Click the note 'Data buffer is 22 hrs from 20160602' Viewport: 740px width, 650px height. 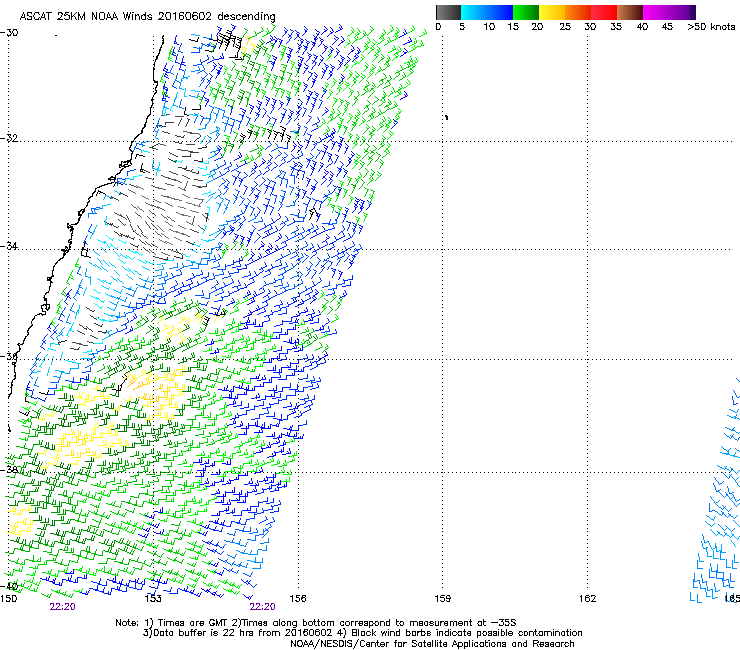(x=242, y=633)
